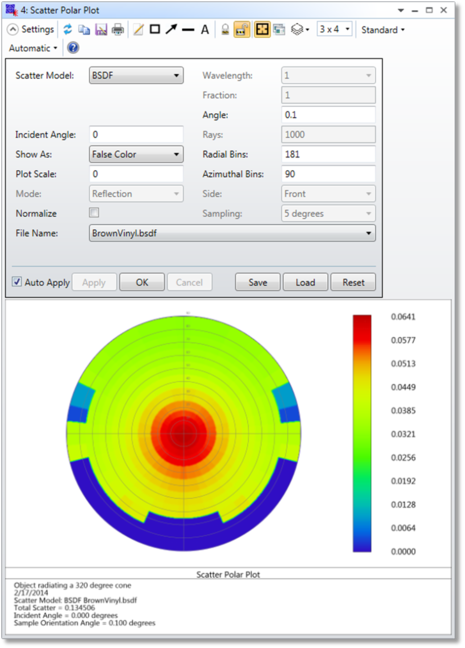Open the Show As False Color dropdown
465x648 pixels.
click(136, 155)
